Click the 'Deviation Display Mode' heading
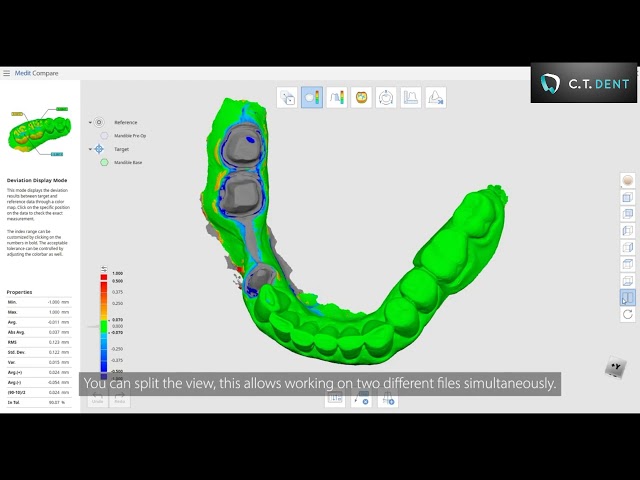 point(37,180)
